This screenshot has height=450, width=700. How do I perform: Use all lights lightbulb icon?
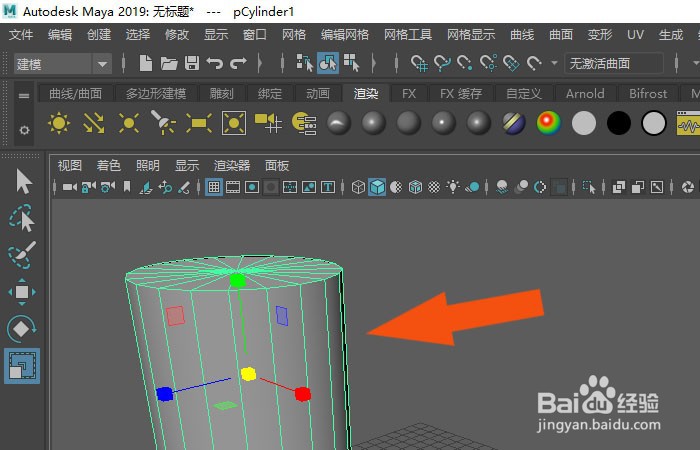tap(453, 187)
